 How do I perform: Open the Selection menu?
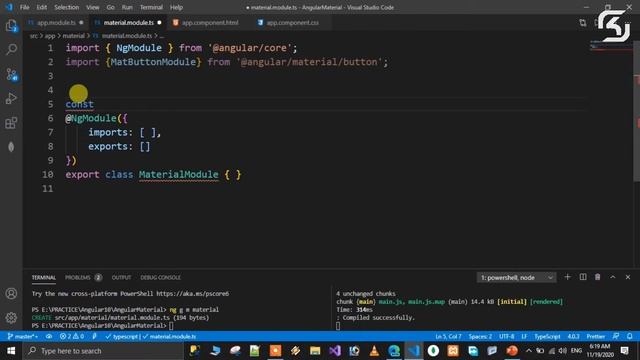click(67, 7)
